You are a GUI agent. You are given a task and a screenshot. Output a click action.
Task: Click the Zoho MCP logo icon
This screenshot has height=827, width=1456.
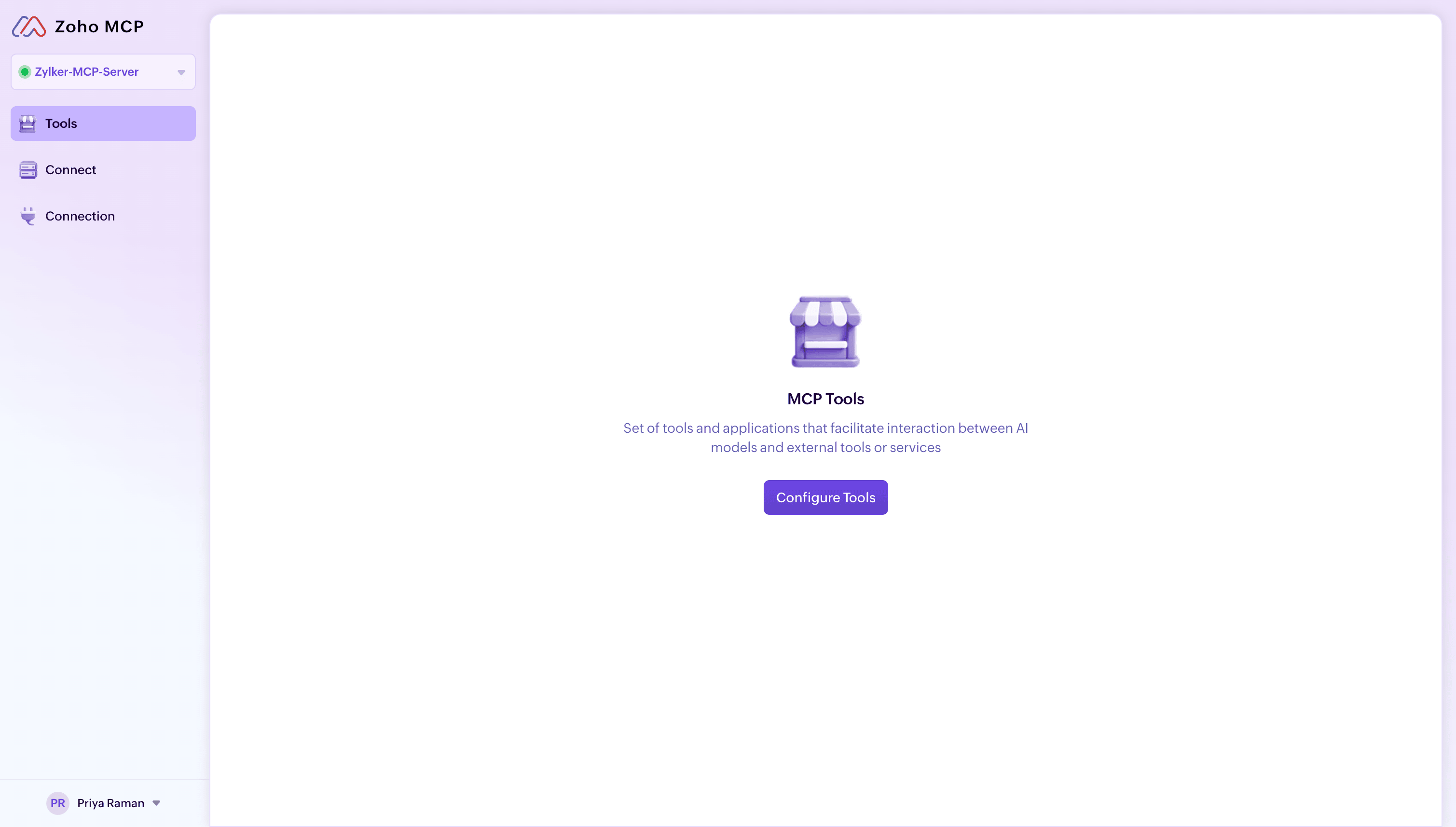[29, 27]
